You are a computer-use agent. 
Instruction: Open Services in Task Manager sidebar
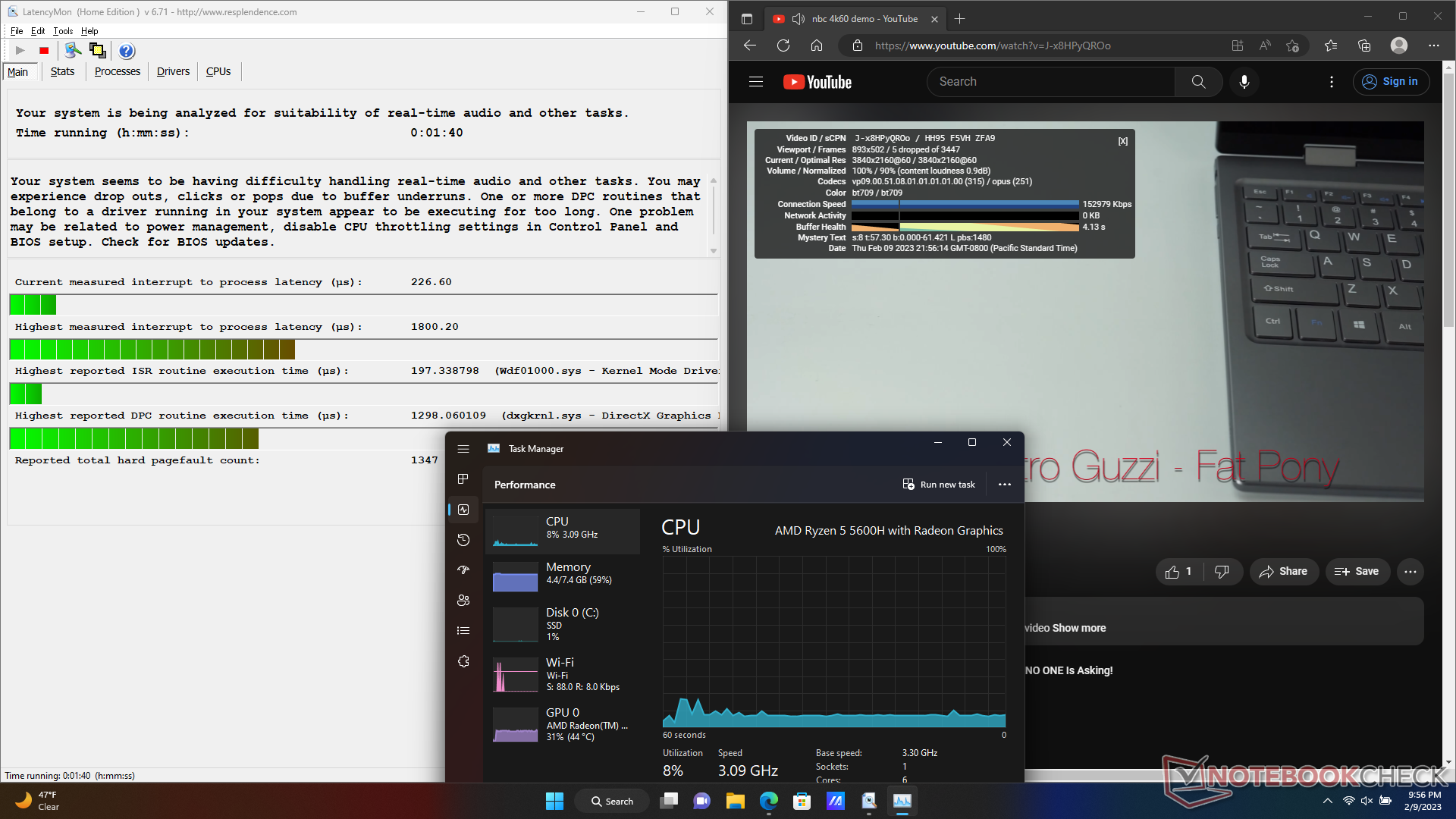(x=463, y=661)
